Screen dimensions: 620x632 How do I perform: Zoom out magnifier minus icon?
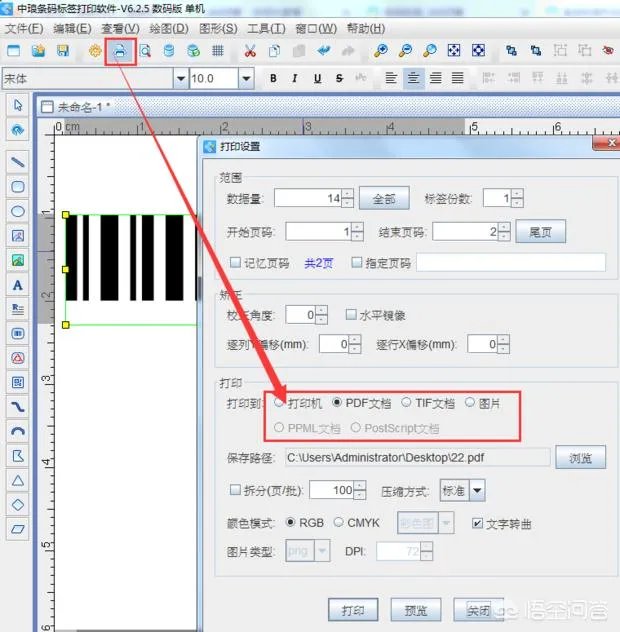tap(405, 51)
